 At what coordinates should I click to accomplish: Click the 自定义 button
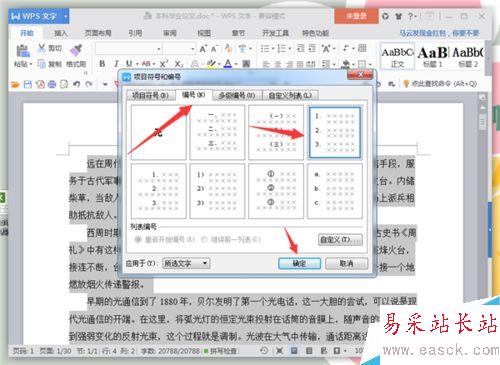[340, 240]
